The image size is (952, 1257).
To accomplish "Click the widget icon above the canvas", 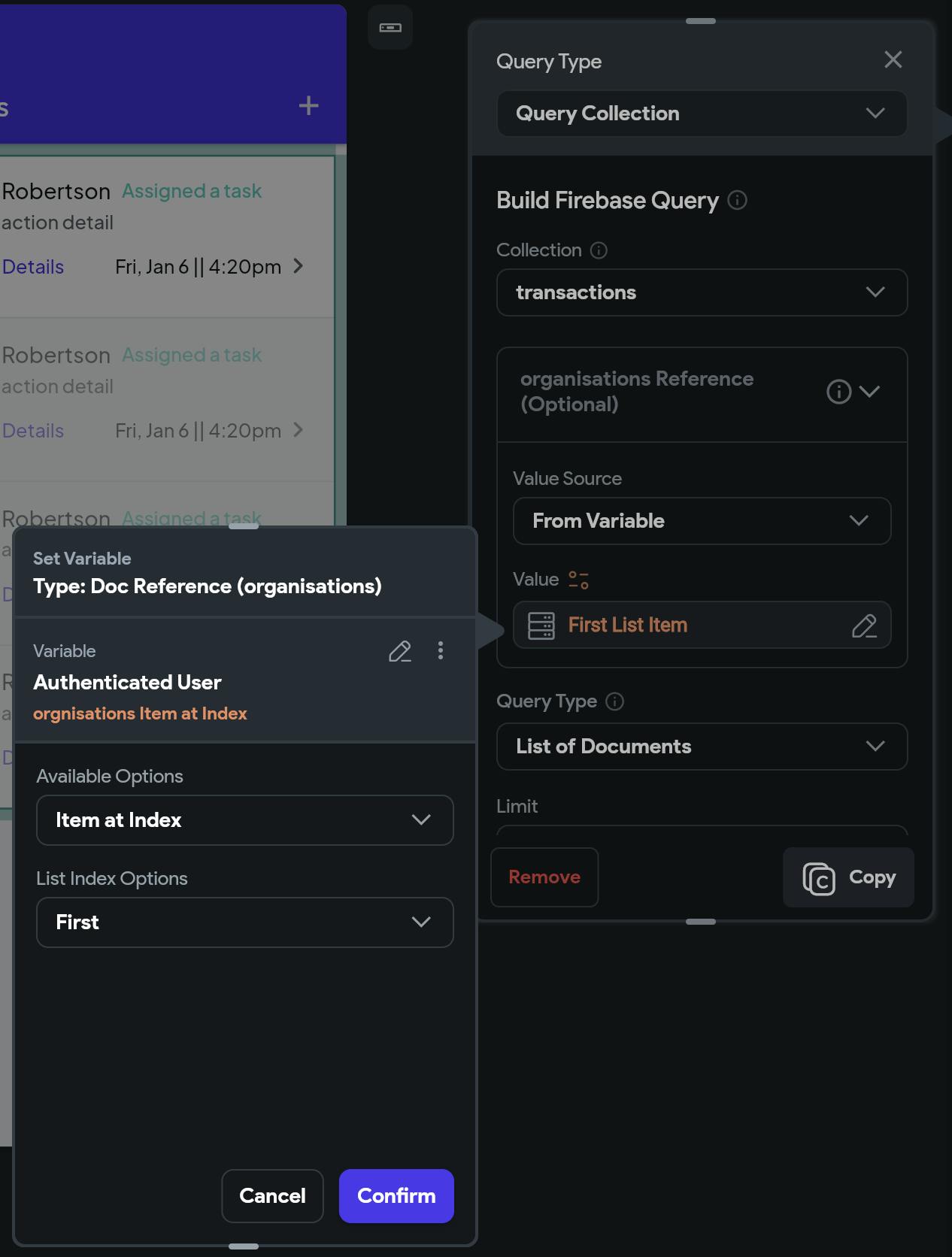I will point(390,28).
